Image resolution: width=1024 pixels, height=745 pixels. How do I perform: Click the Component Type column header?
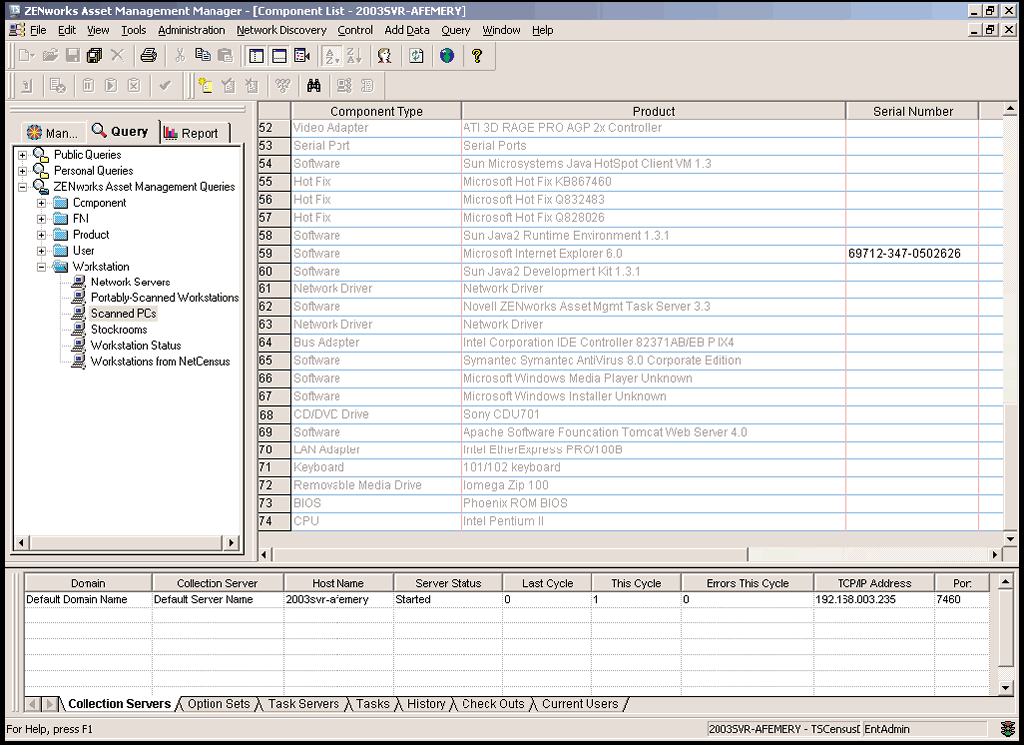376,111
